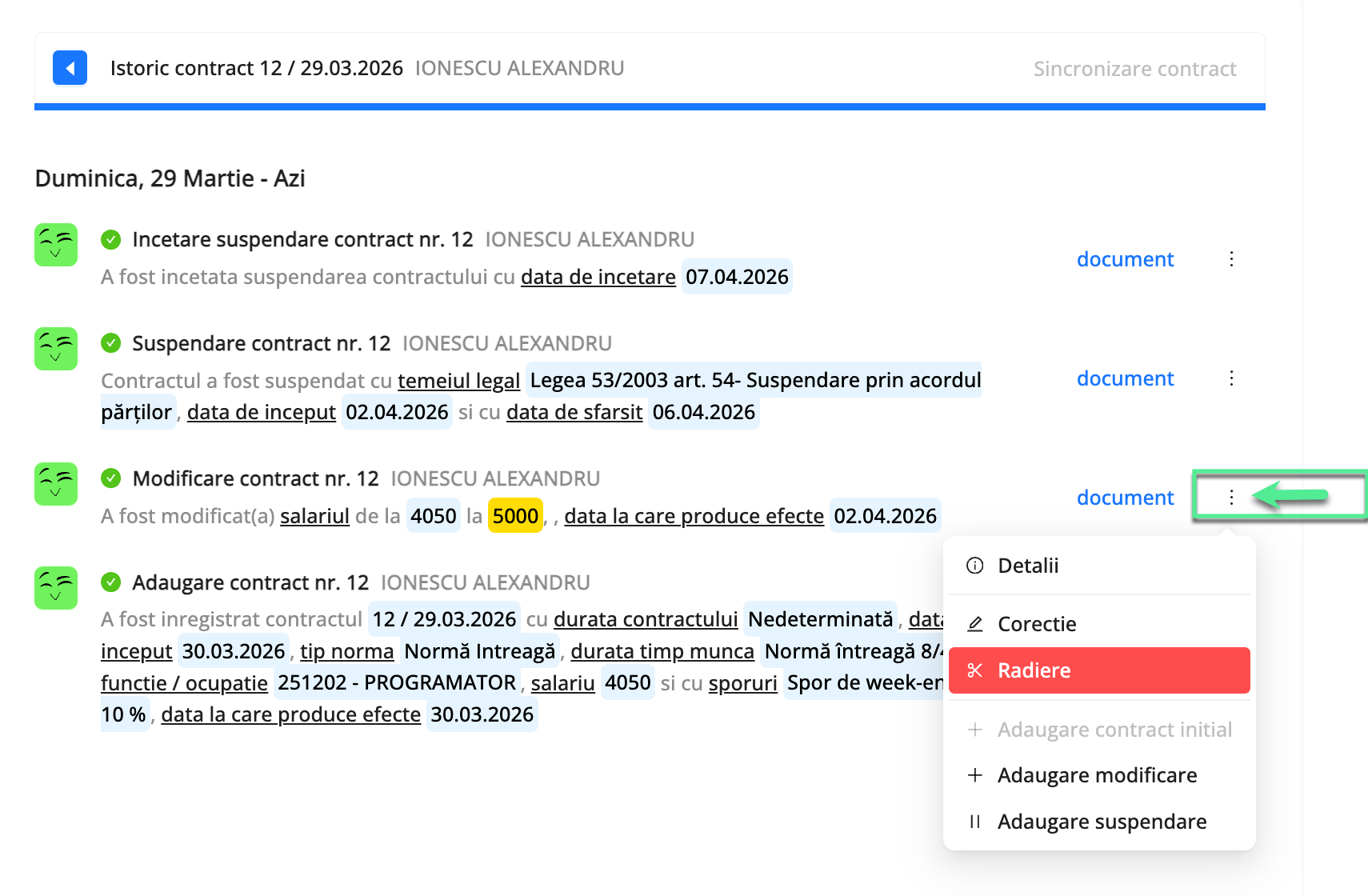Open document for Incetare suspendare contract
1368x896 pixels.
(1125, 258)
